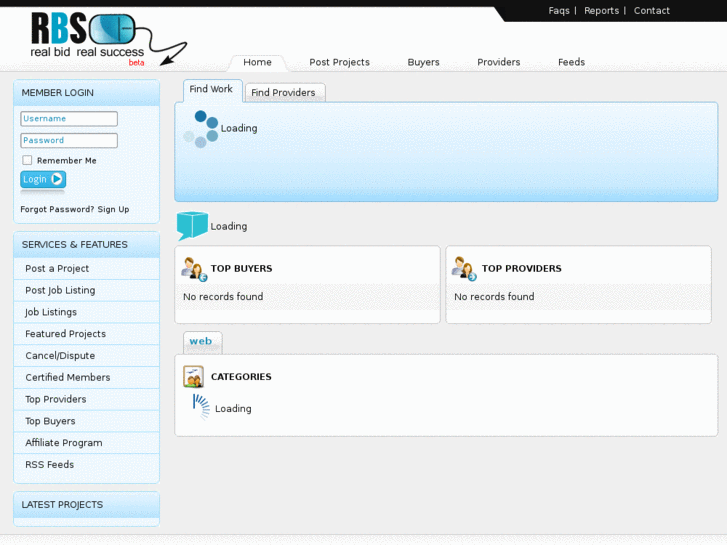Click the Sign Up link
The width and height of the screenshot is (727, 545).
click(114, 209)
